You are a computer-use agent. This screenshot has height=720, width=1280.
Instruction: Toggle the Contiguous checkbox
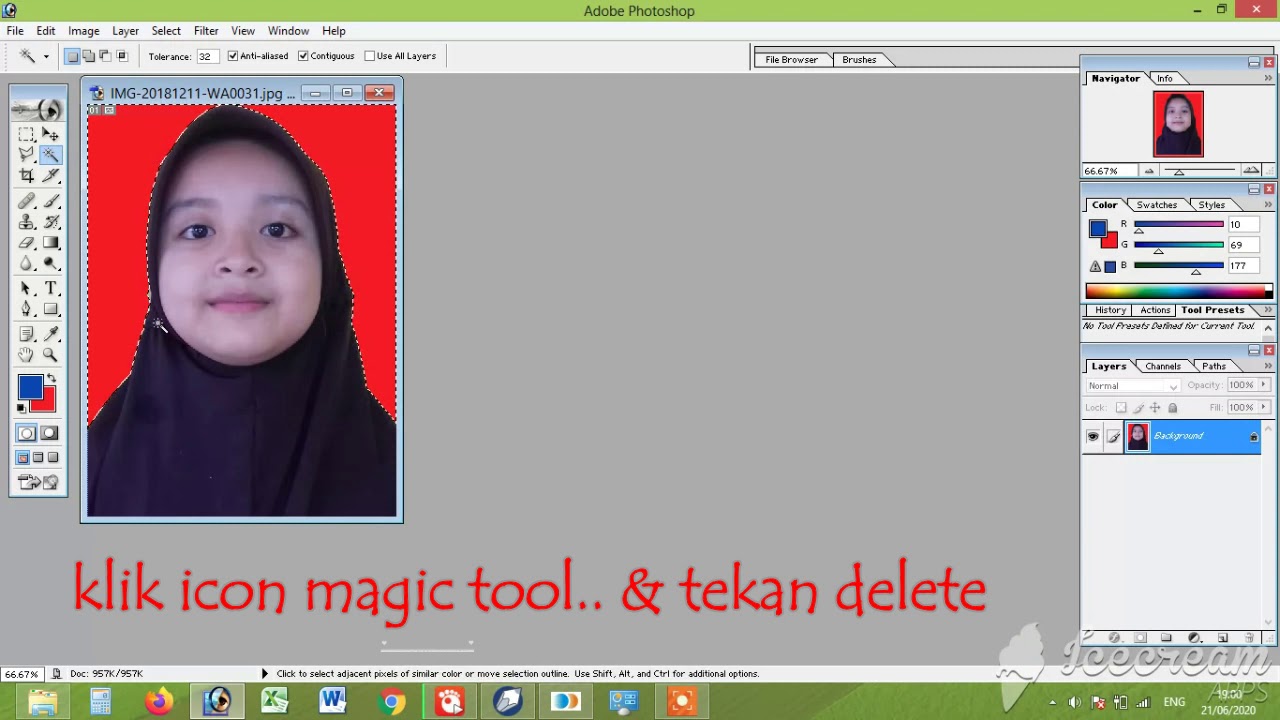(303, 56)
